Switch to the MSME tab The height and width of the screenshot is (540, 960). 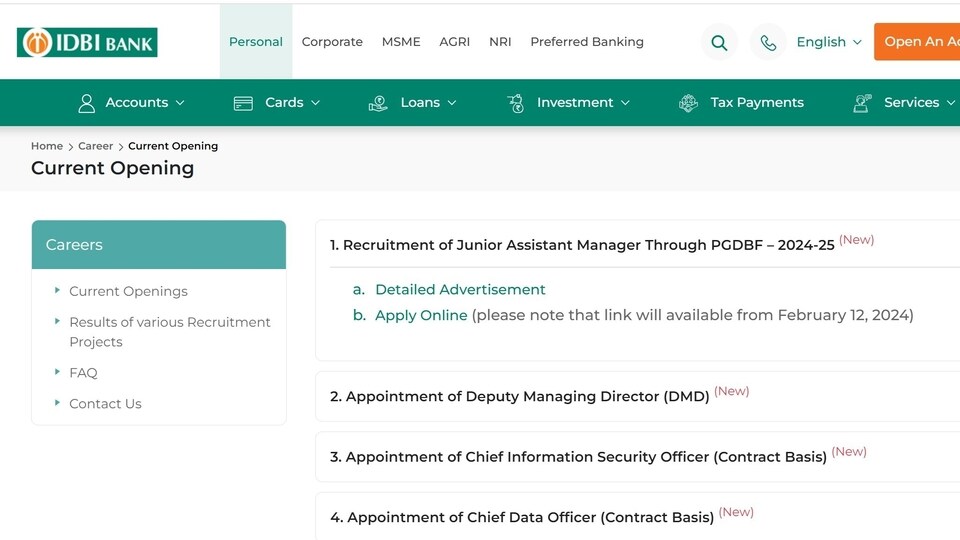coord(401,42)
